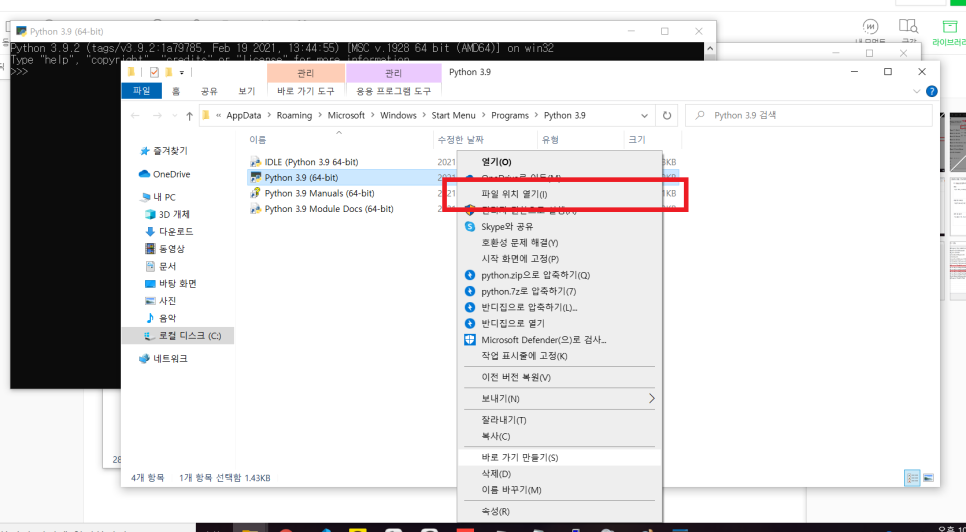Image resolution: width=966 pixels, height=532 pixels.
Task: Switch to the 홈 ribbon tab
Action: pos(176,91)
